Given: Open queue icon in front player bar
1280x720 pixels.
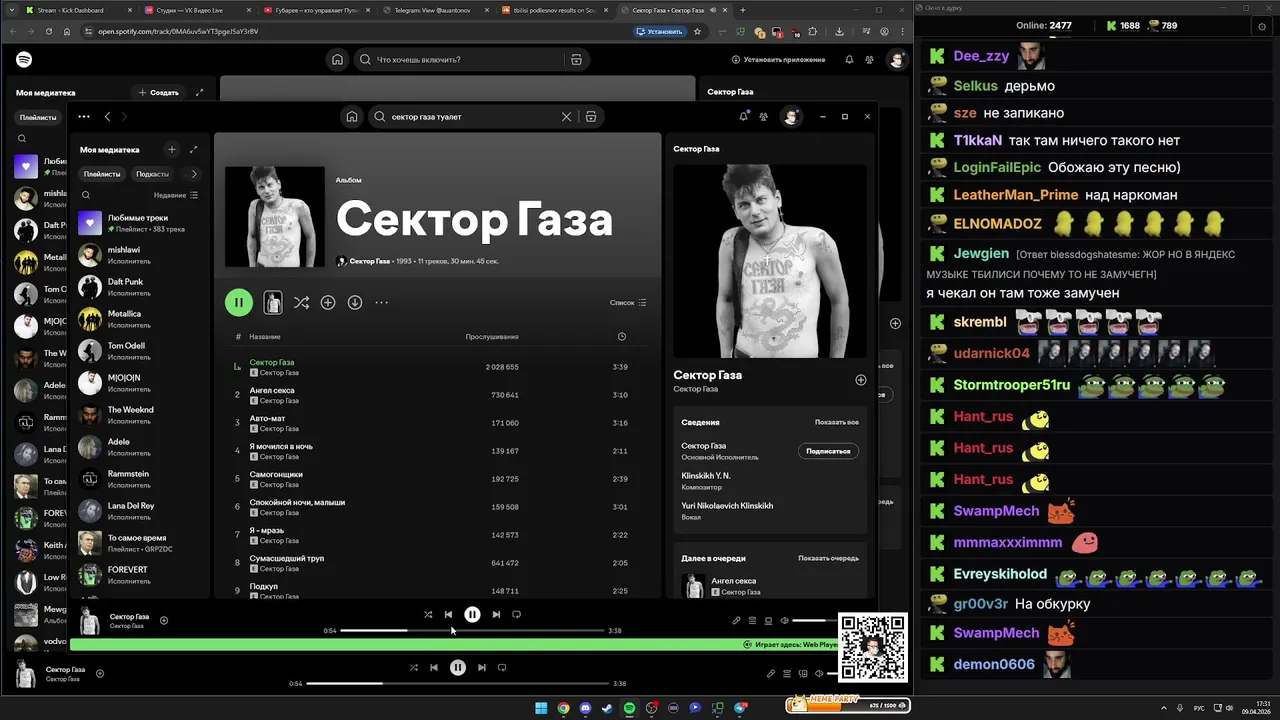Looking at the screenshot, I should (x=753, y=620).
